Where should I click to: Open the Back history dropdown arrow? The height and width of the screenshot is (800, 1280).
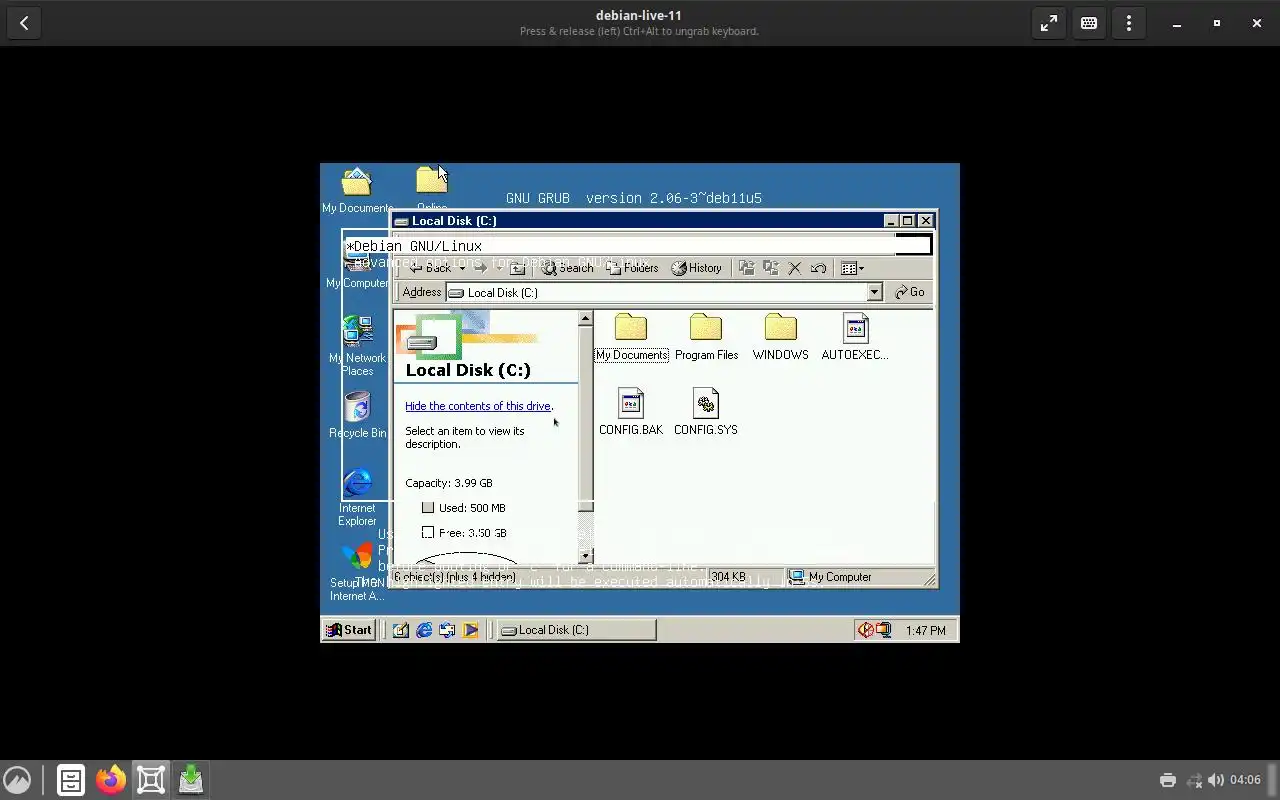[462, 268]
